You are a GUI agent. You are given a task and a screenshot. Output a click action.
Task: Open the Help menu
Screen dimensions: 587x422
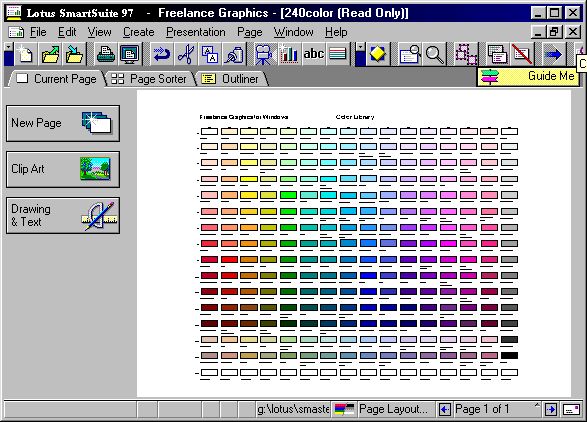pyautogui.click(x=336, y=32)
